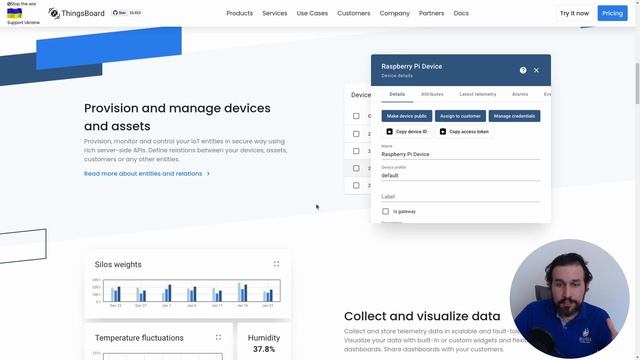
Task: Click the ThingsBoard logo
Action: 76,13
